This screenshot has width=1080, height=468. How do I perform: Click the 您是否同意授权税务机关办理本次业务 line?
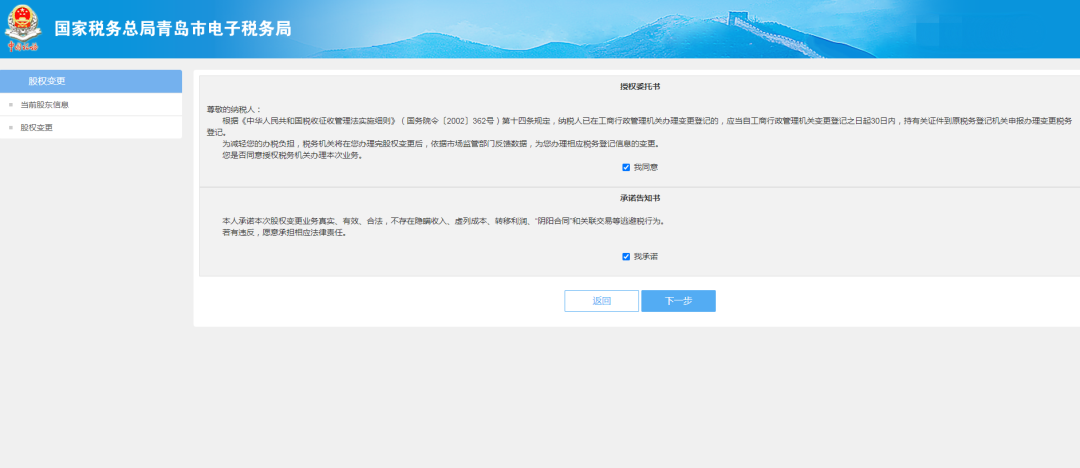292,156
